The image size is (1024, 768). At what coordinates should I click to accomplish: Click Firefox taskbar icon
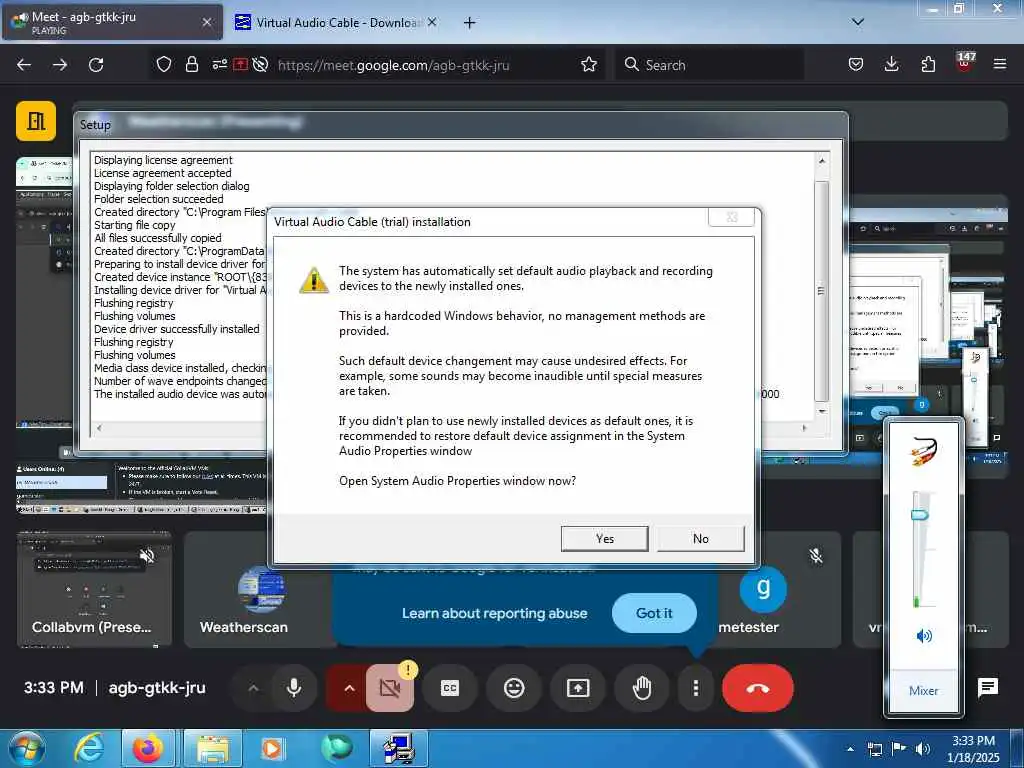tap(148, 748)
